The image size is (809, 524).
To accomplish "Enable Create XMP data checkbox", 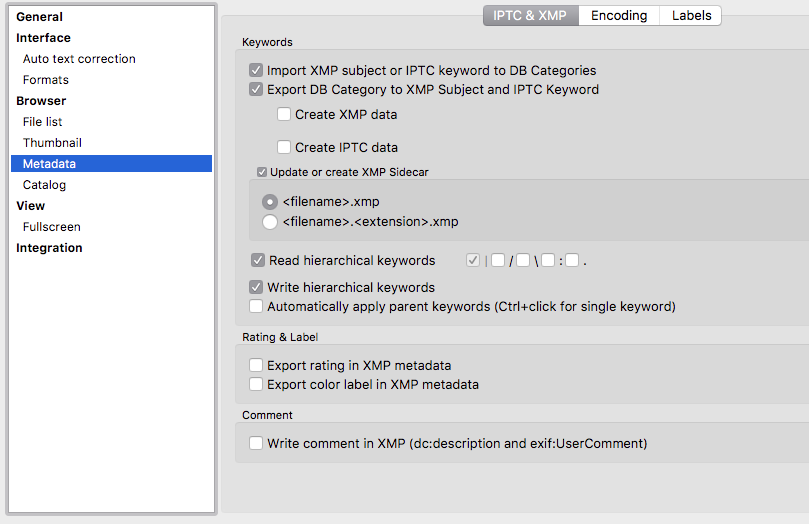I will (x=285, y=114).
